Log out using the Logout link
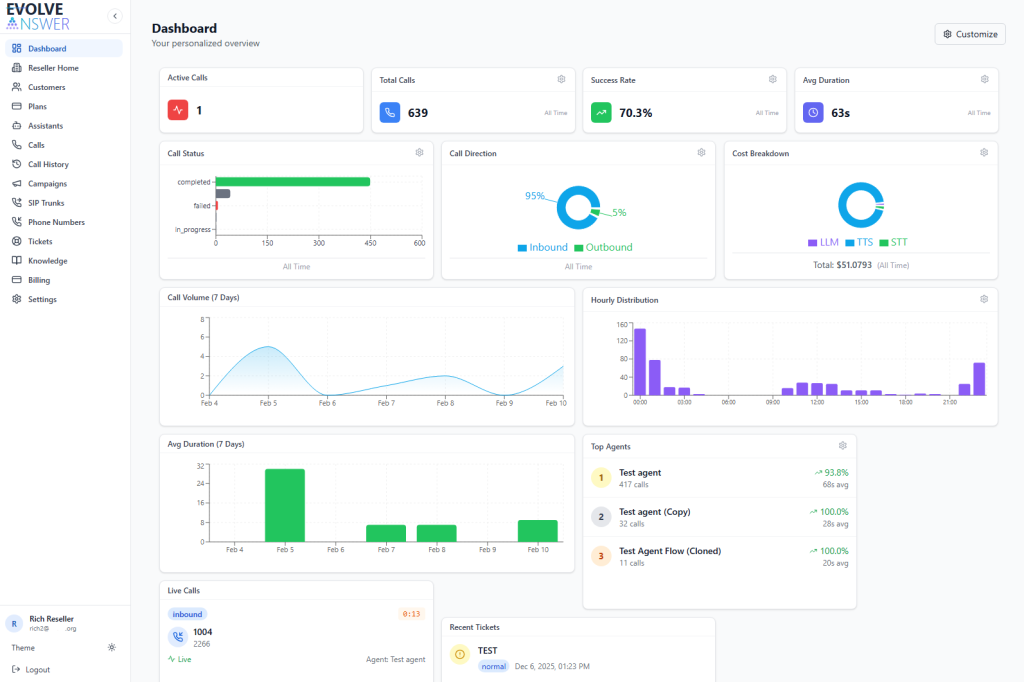 pos(37,670)
